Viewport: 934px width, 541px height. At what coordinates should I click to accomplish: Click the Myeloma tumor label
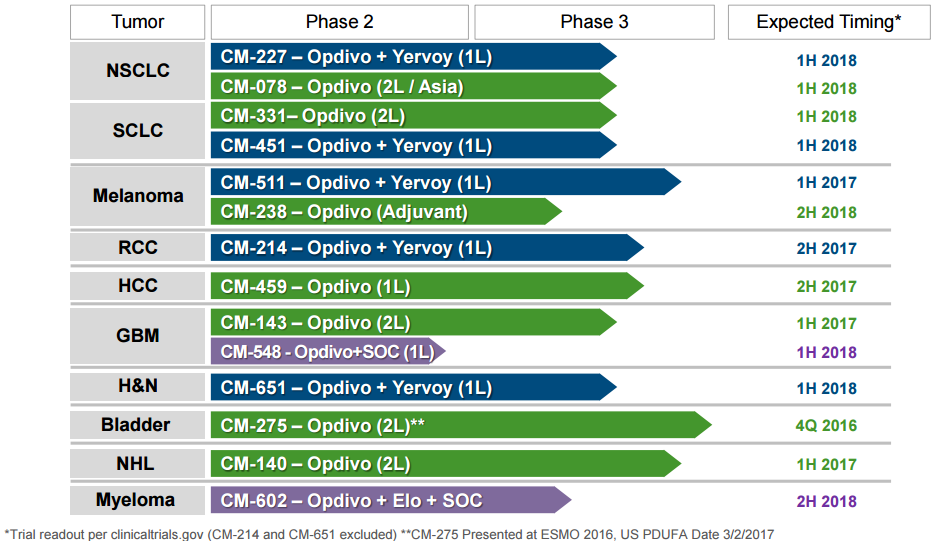136,500
